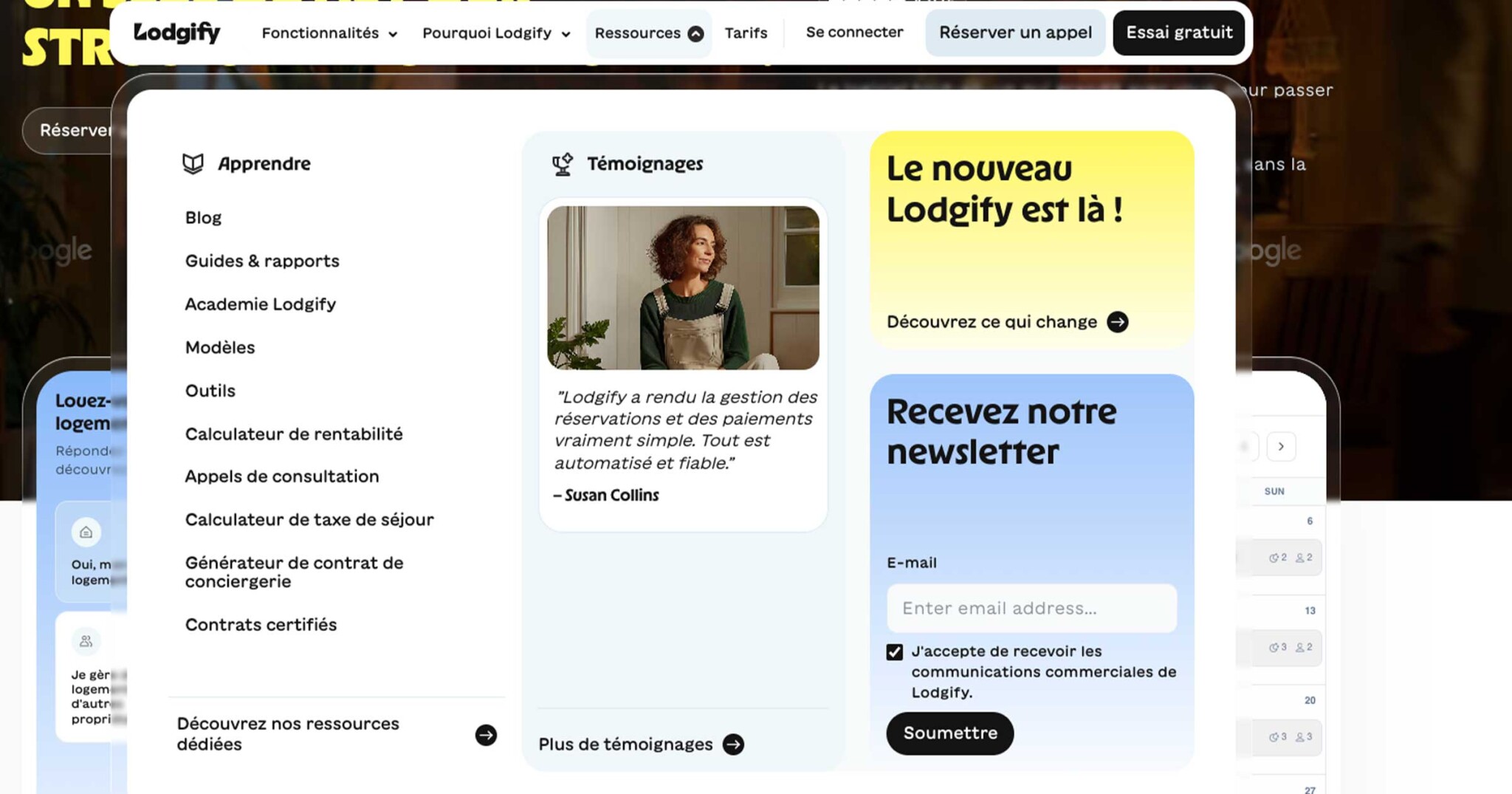Open Générateur de contrat de conciergerie
Viewport: 1512px width, 794px height.
294,572
